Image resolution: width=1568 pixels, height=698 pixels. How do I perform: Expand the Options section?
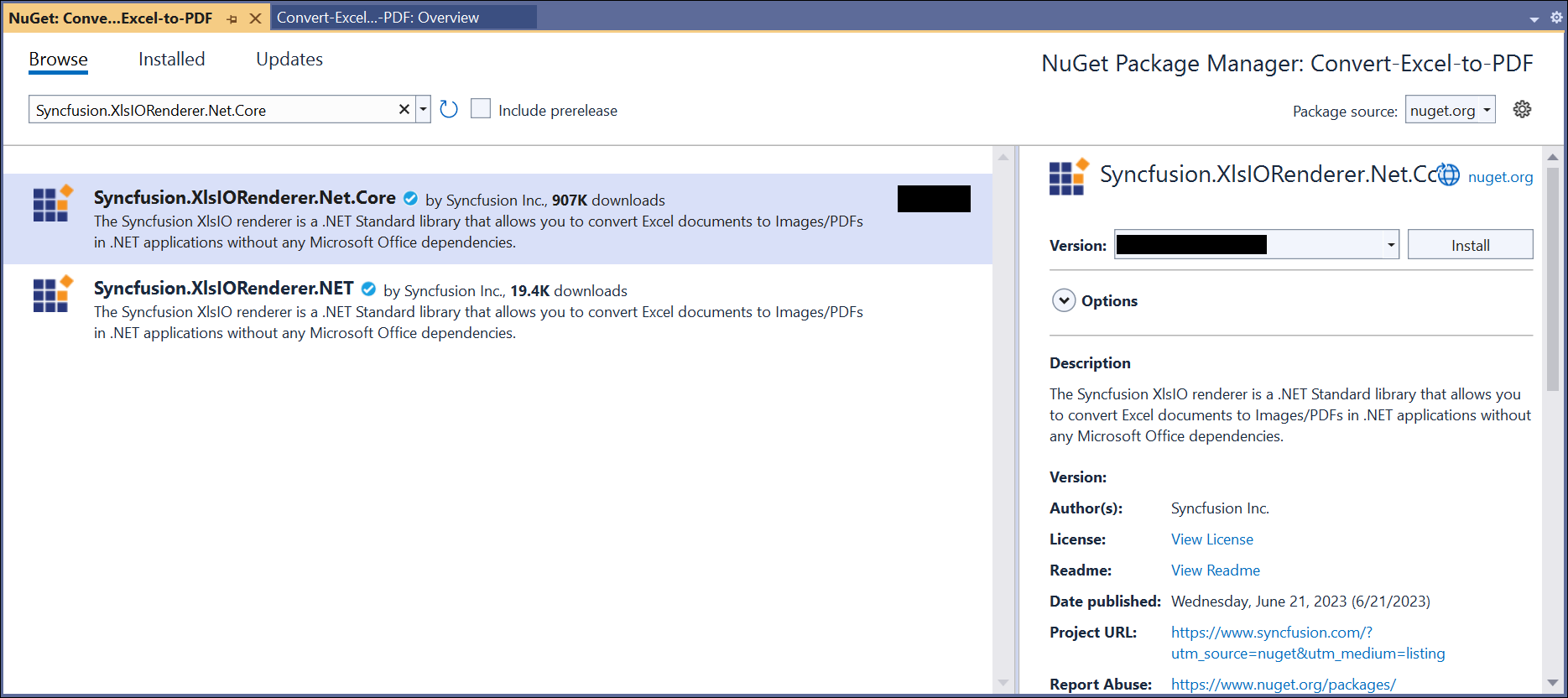tap(1064, 300)
